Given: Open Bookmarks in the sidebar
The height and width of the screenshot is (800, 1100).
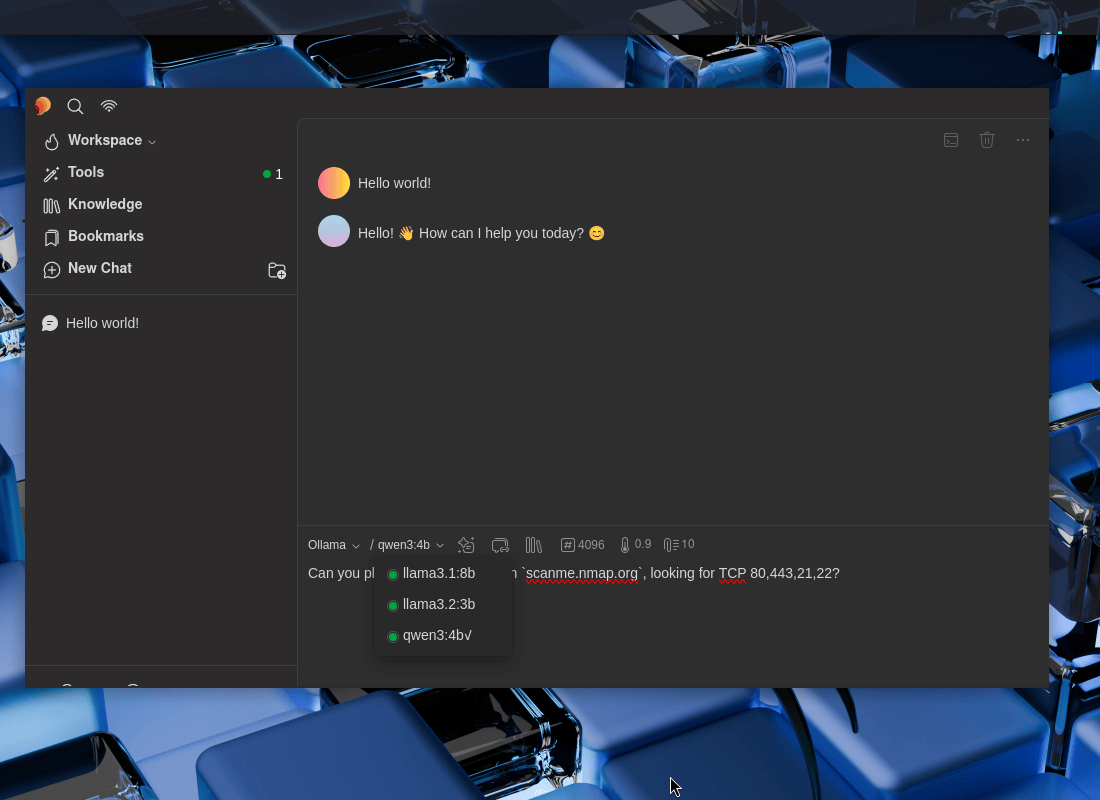Looking at the screenshot, I should [105, 237].
